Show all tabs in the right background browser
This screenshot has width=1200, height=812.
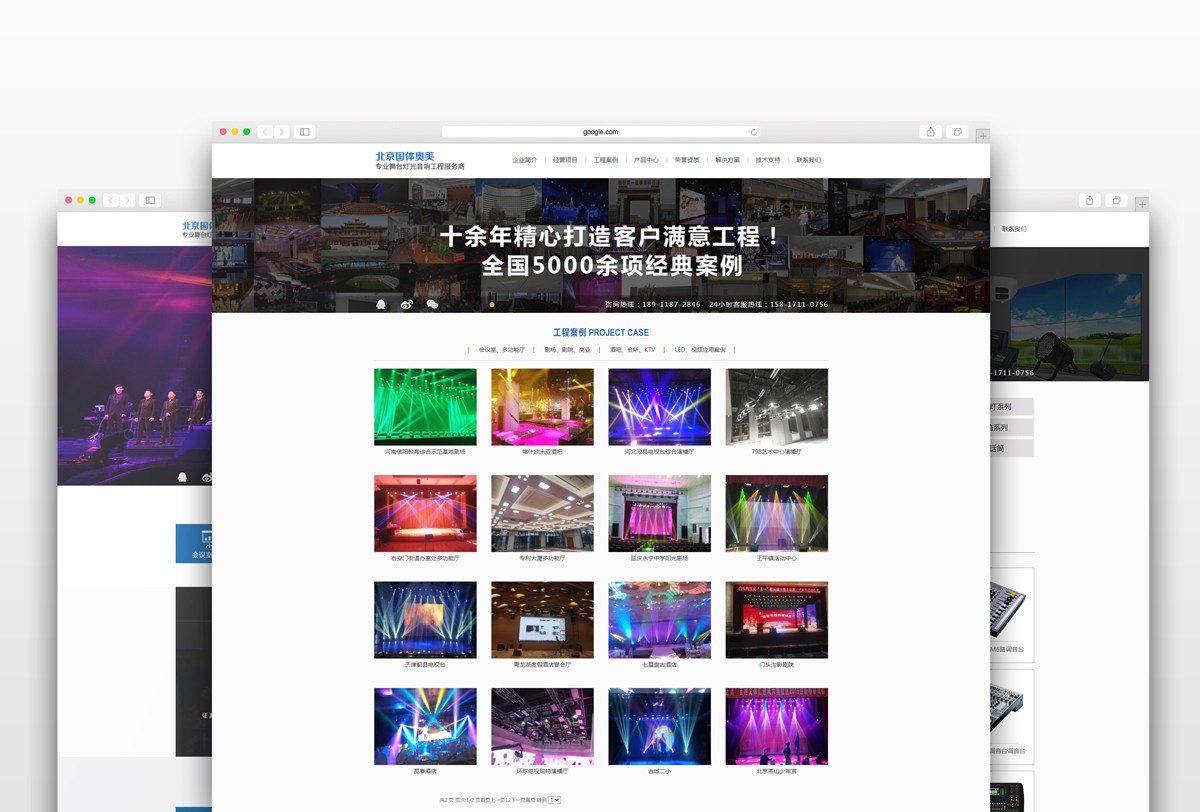pos(1116,200)
